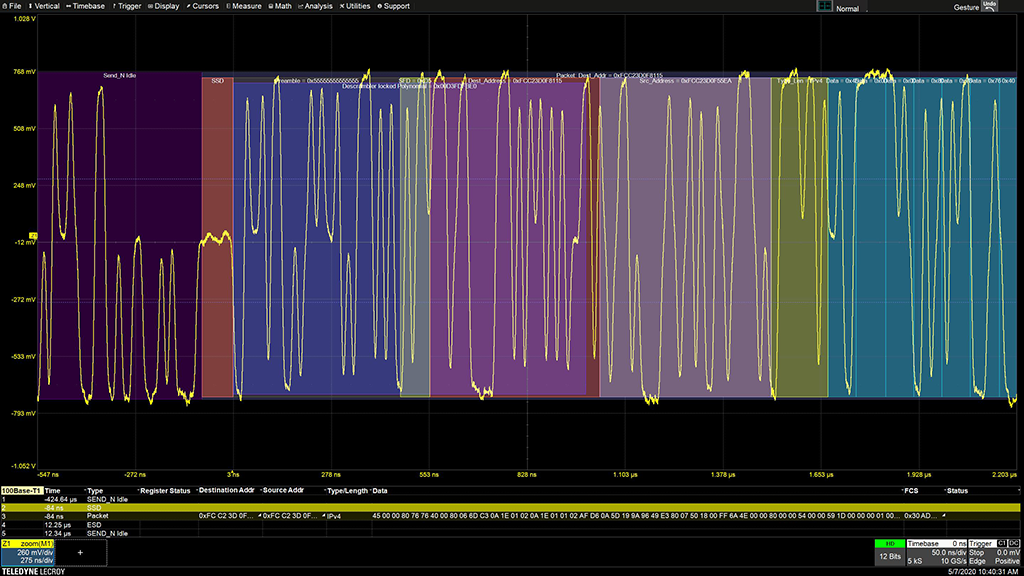Click the C1 trigger source badge
The image size is (1024, 576).
[1002, 543]
